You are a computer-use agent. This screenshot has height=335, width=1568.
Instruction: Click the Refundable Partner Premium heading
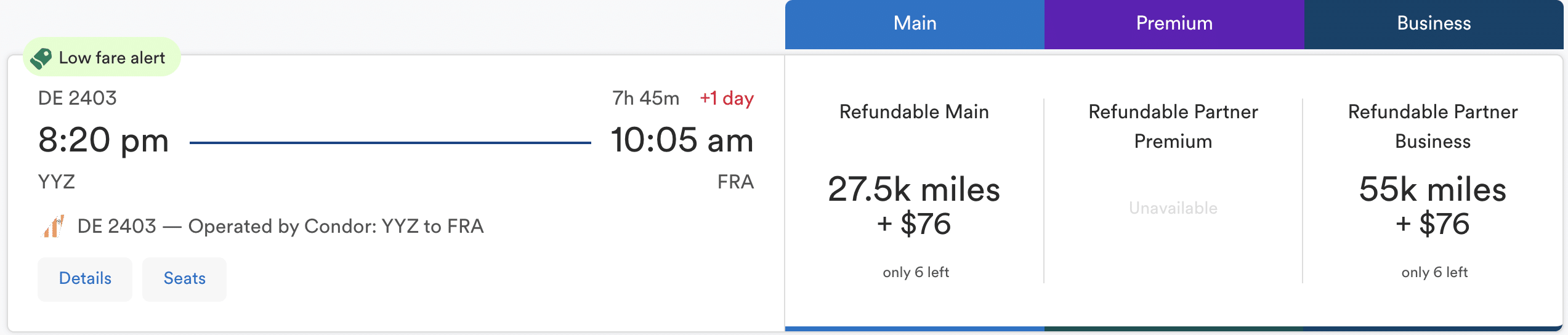coord(1173,126)
